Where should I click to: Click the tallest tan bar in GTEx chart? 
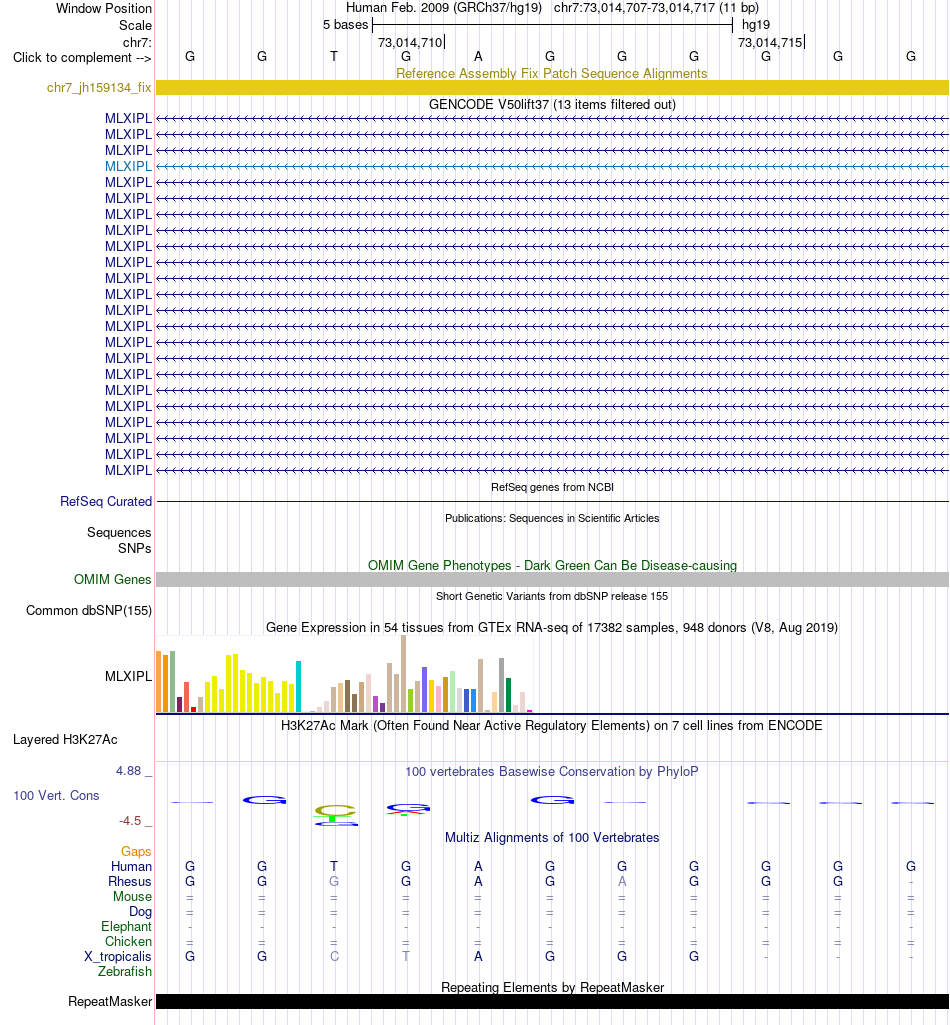[x=403, y=673]
